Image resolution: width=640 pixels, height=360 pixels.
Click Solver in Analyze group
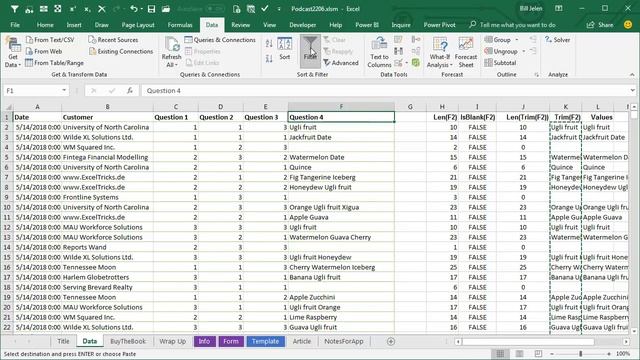click(x=557, y=40)
